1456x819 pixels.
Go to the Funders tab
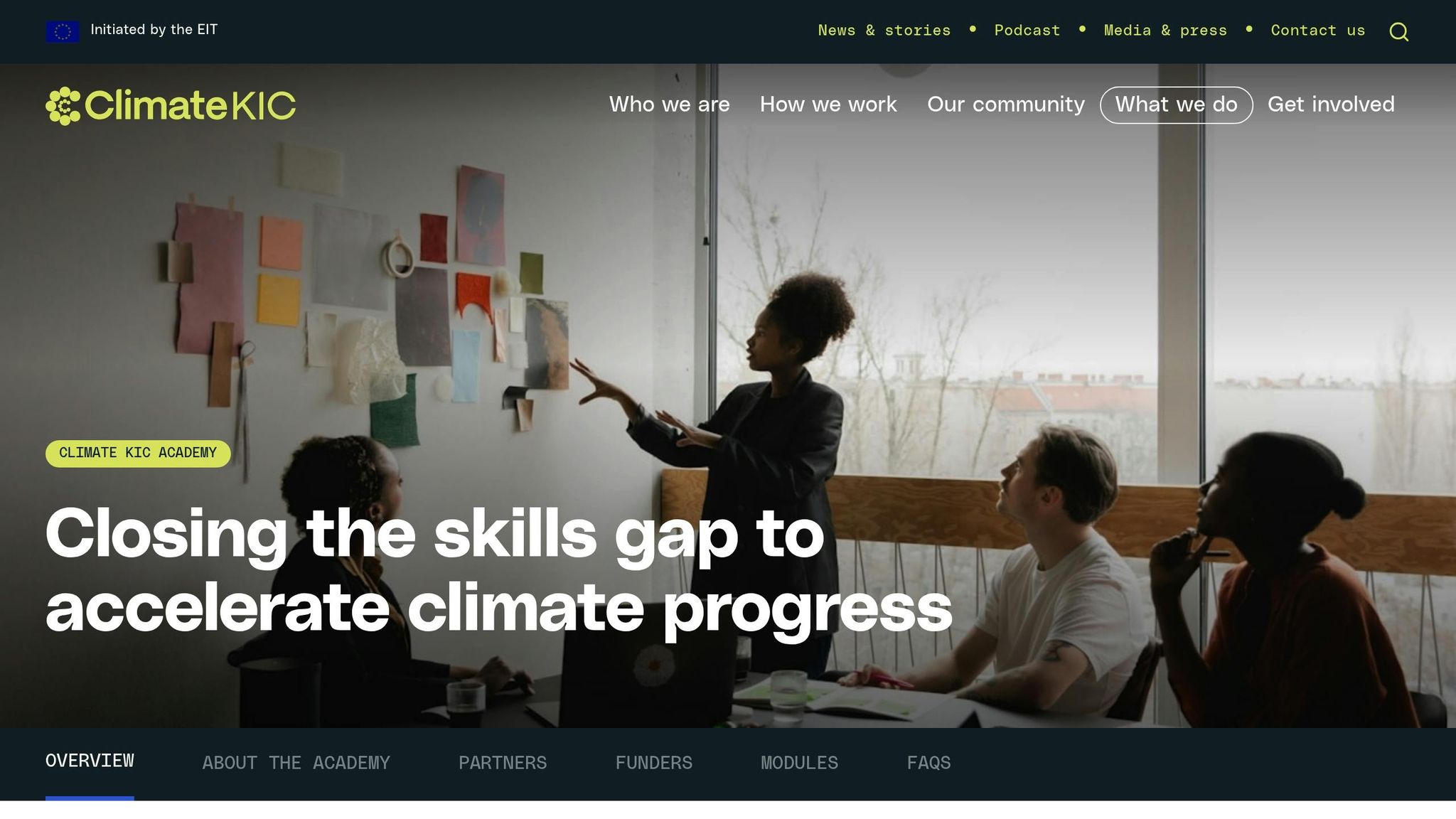pyautogui.click(x=653, y=763)
